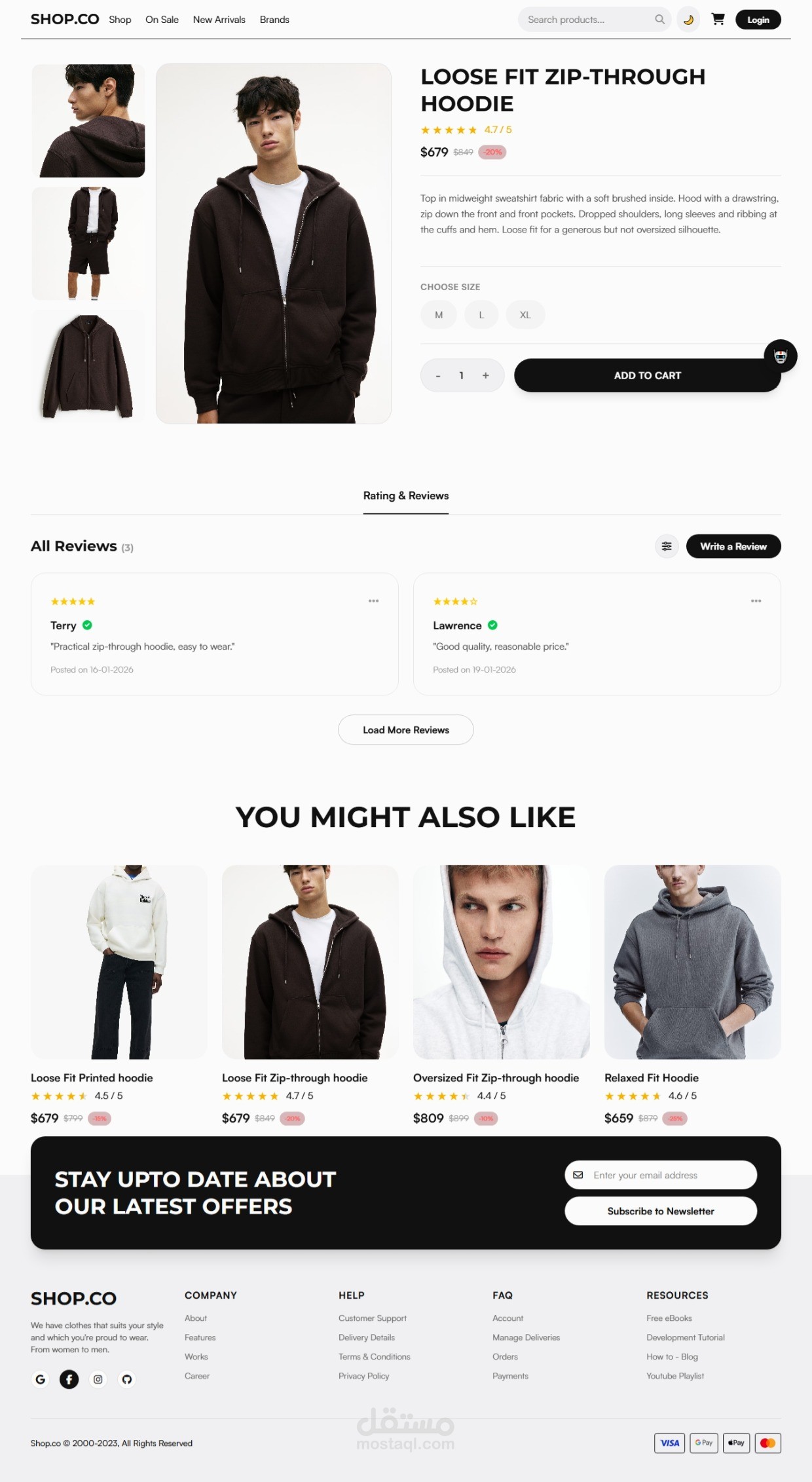Click the Instagram icon in footer
The image size is (812, 1482).
click(x=98, y=1379)
